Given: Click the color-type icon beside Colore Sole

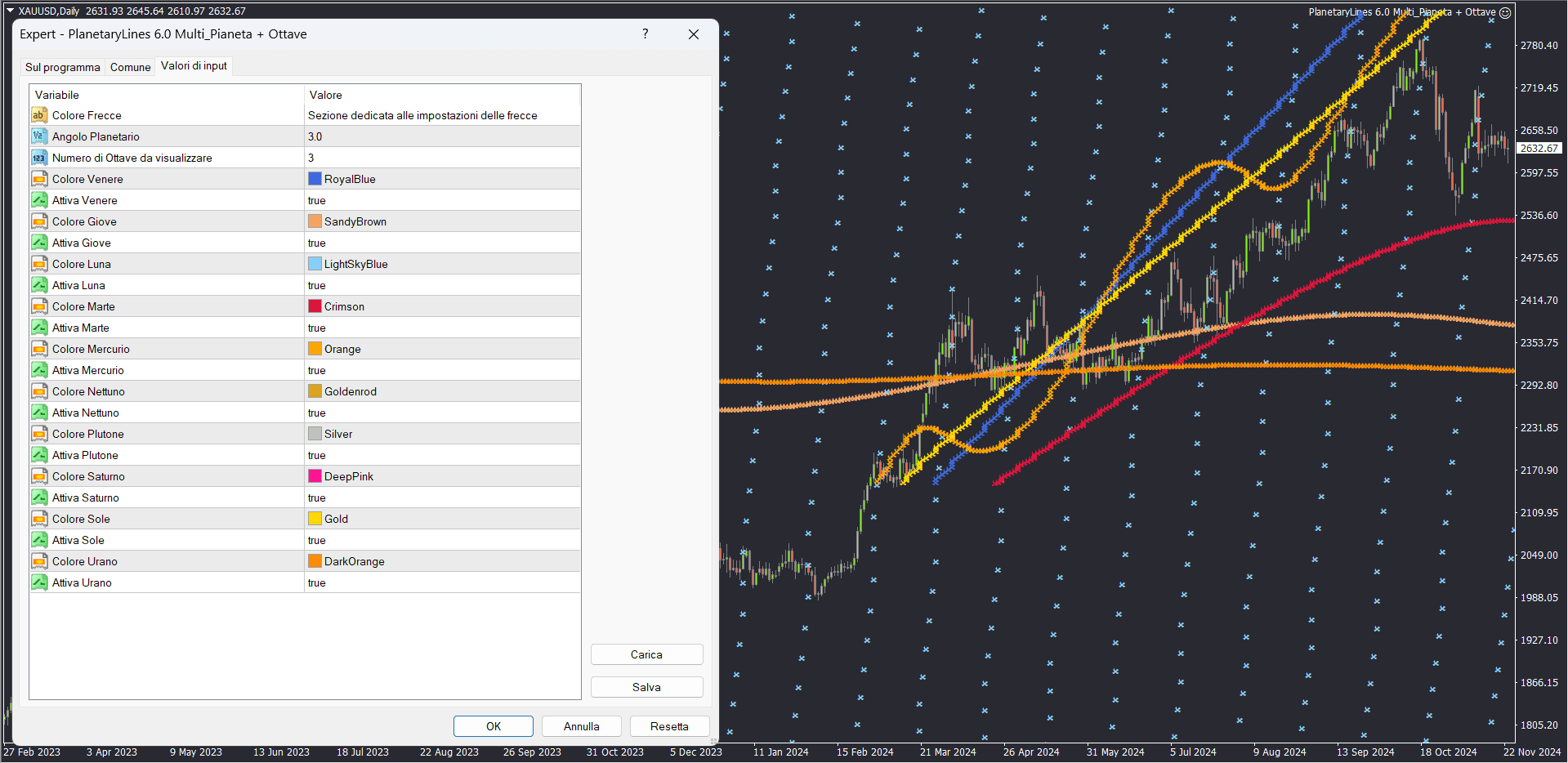Looking at the screenshot, I should (x=39, y=519).
